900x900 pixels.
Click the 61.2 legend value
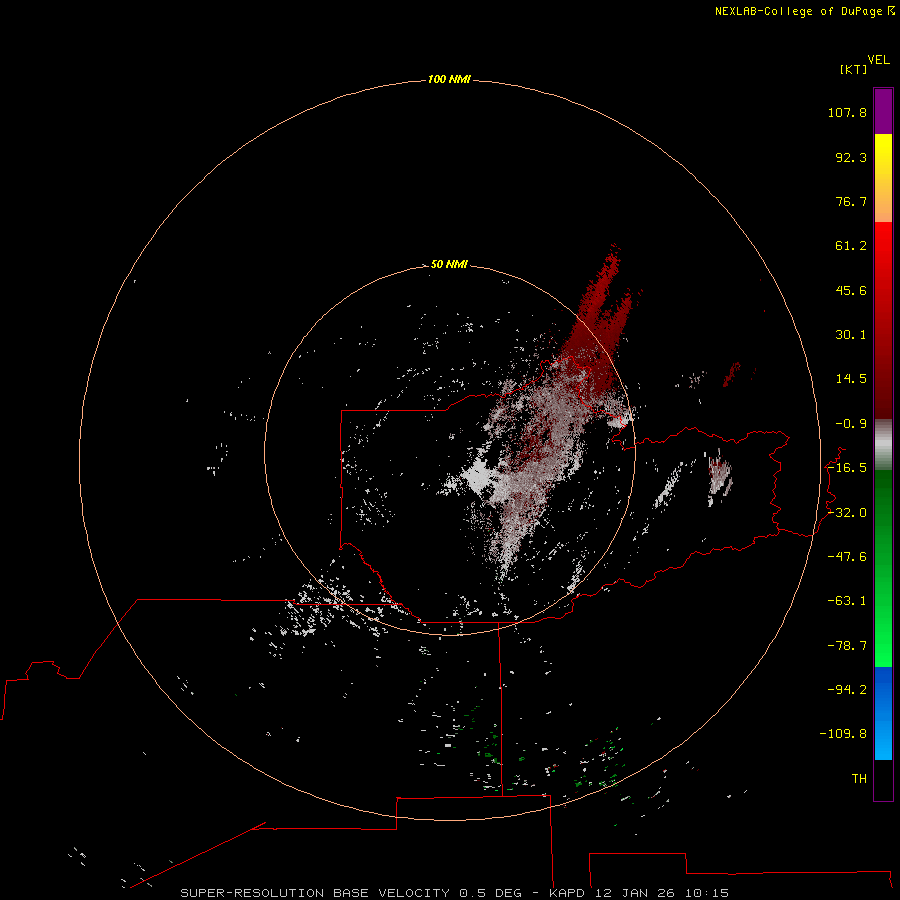point(851,246)
